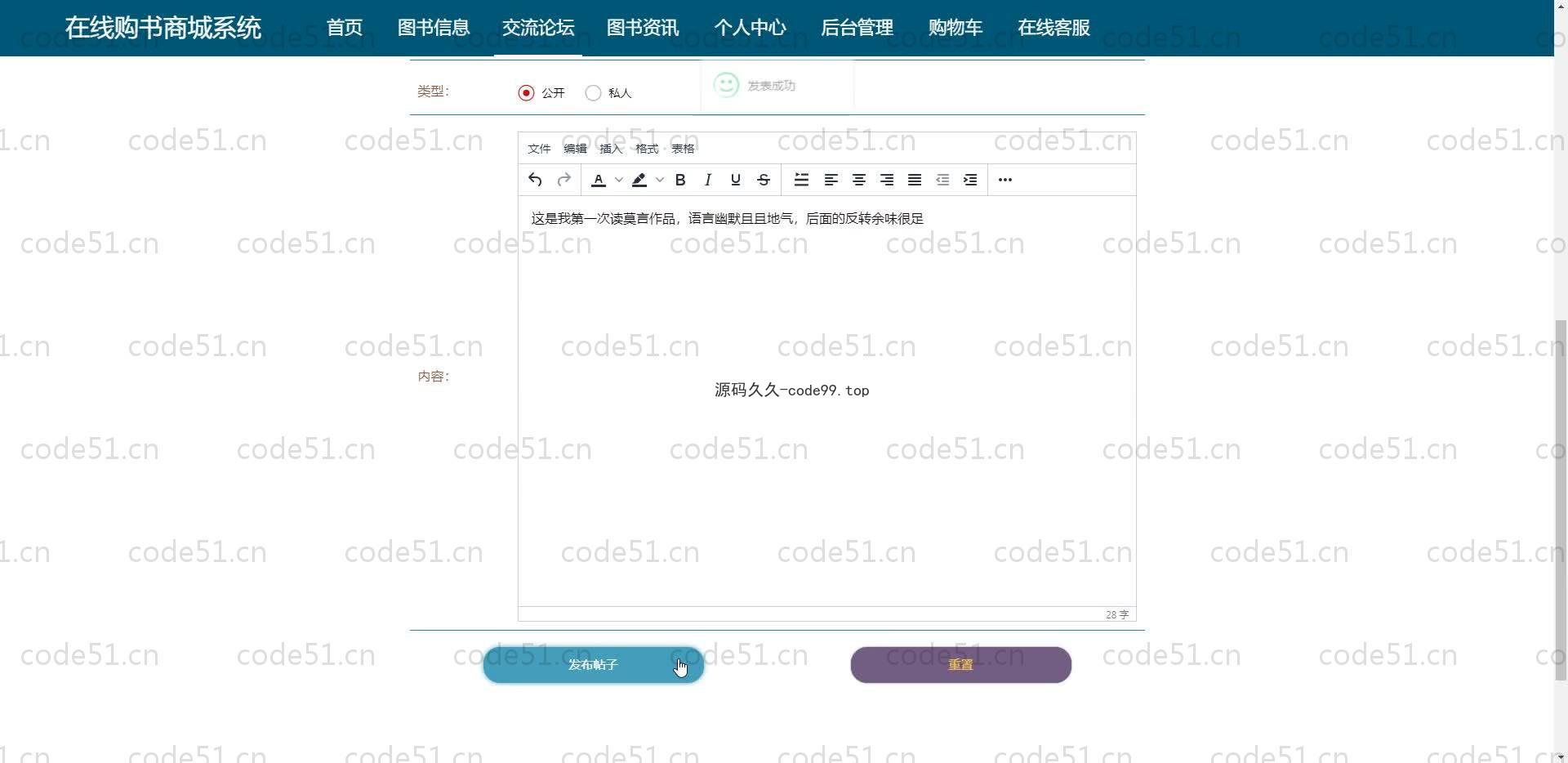This screenshot has width=1568, height=763.
Task: Increase indent of paragraph
Action: pyautogui.click(x=970, y=180)
